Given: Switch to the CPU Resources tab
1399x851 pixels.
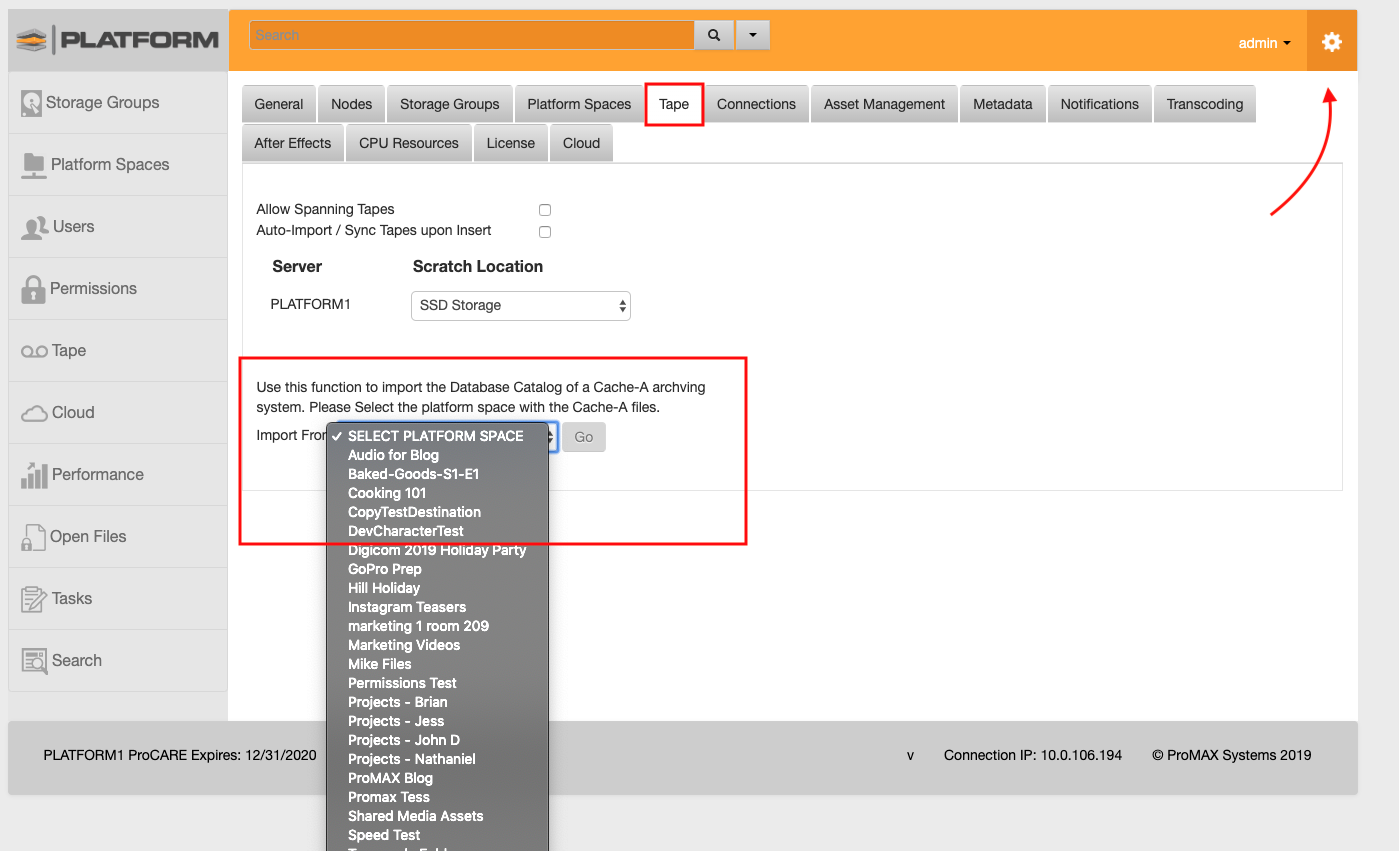Looking at the screenshot, I should click(x=409, y=143).
